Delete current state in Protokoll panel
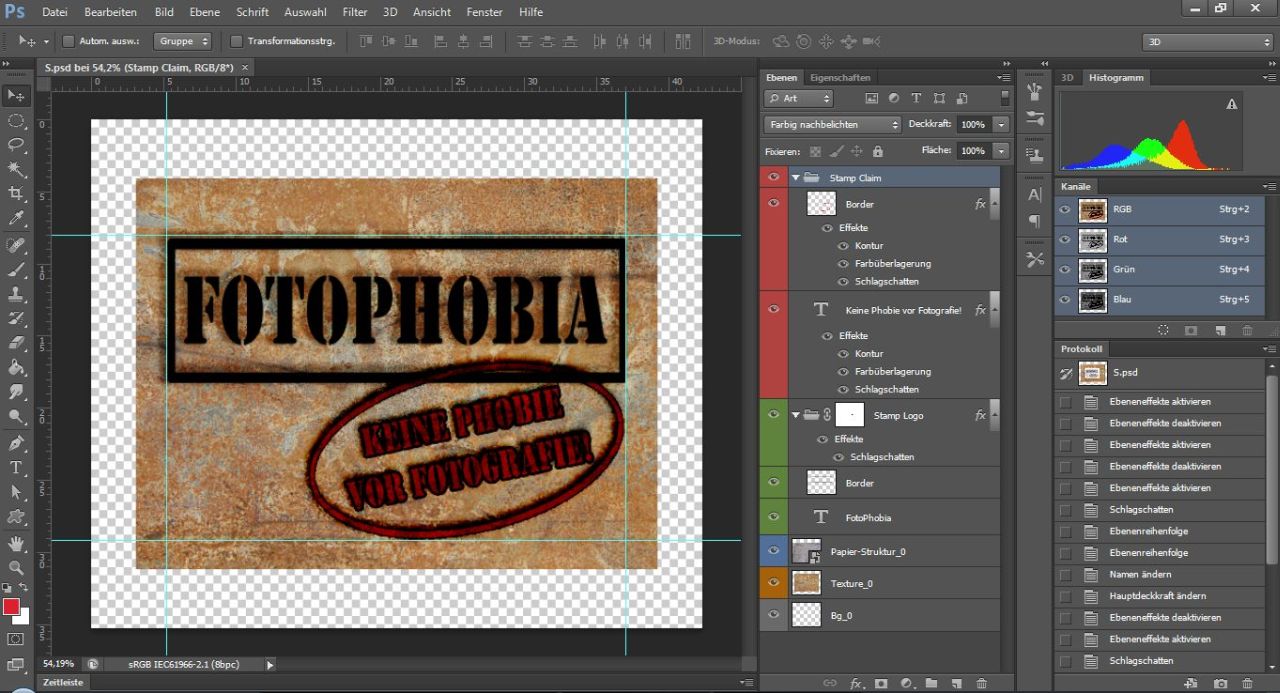The image size is (1280, 693). (x=1247, y=684)
